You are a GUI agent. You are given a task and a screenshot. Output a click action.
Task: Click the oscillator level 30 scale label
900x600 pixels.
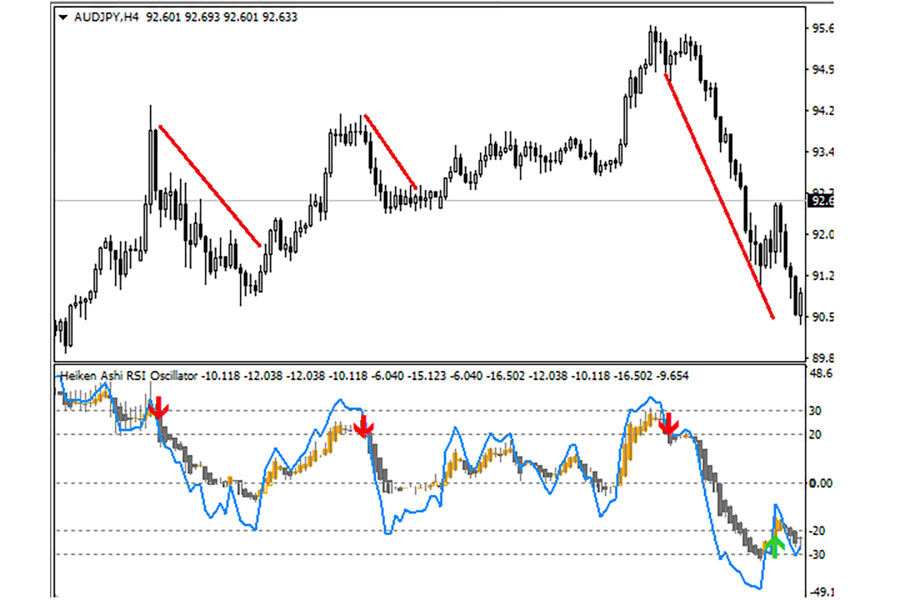[816, 411]
